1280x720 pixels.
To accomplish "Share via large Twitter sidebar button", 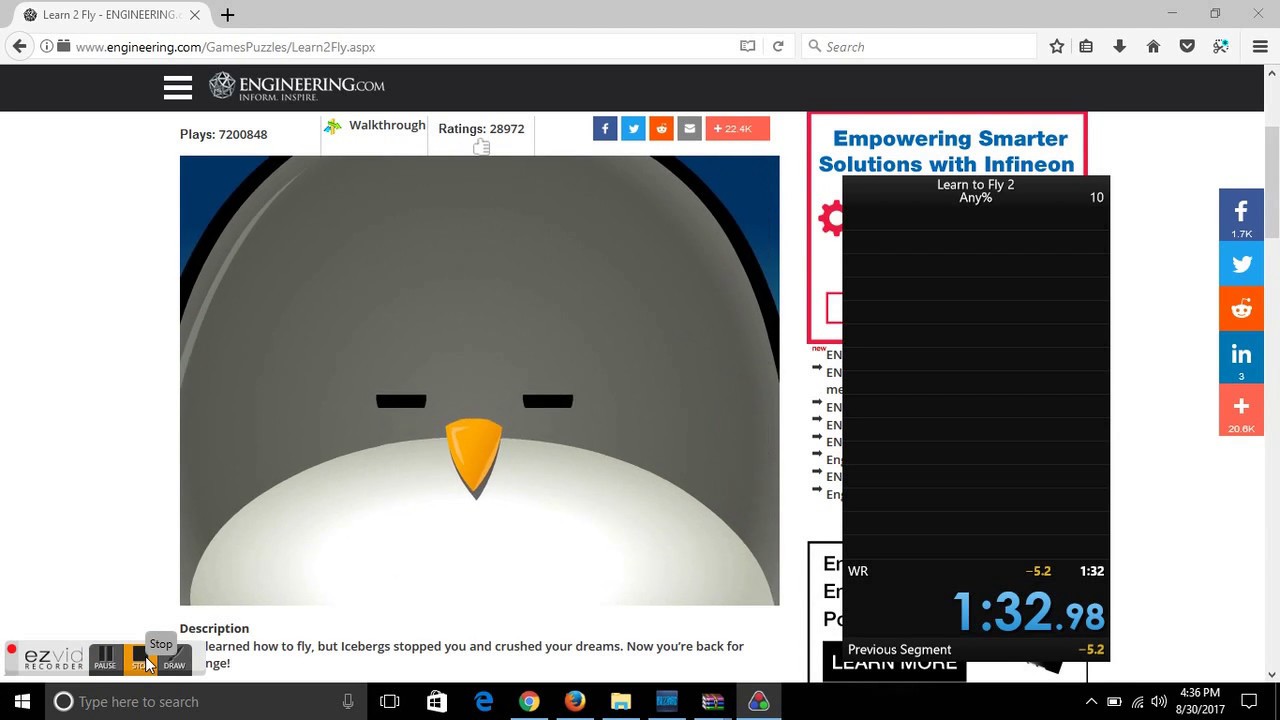I will pyautogui.click(x=1241, y=264).
